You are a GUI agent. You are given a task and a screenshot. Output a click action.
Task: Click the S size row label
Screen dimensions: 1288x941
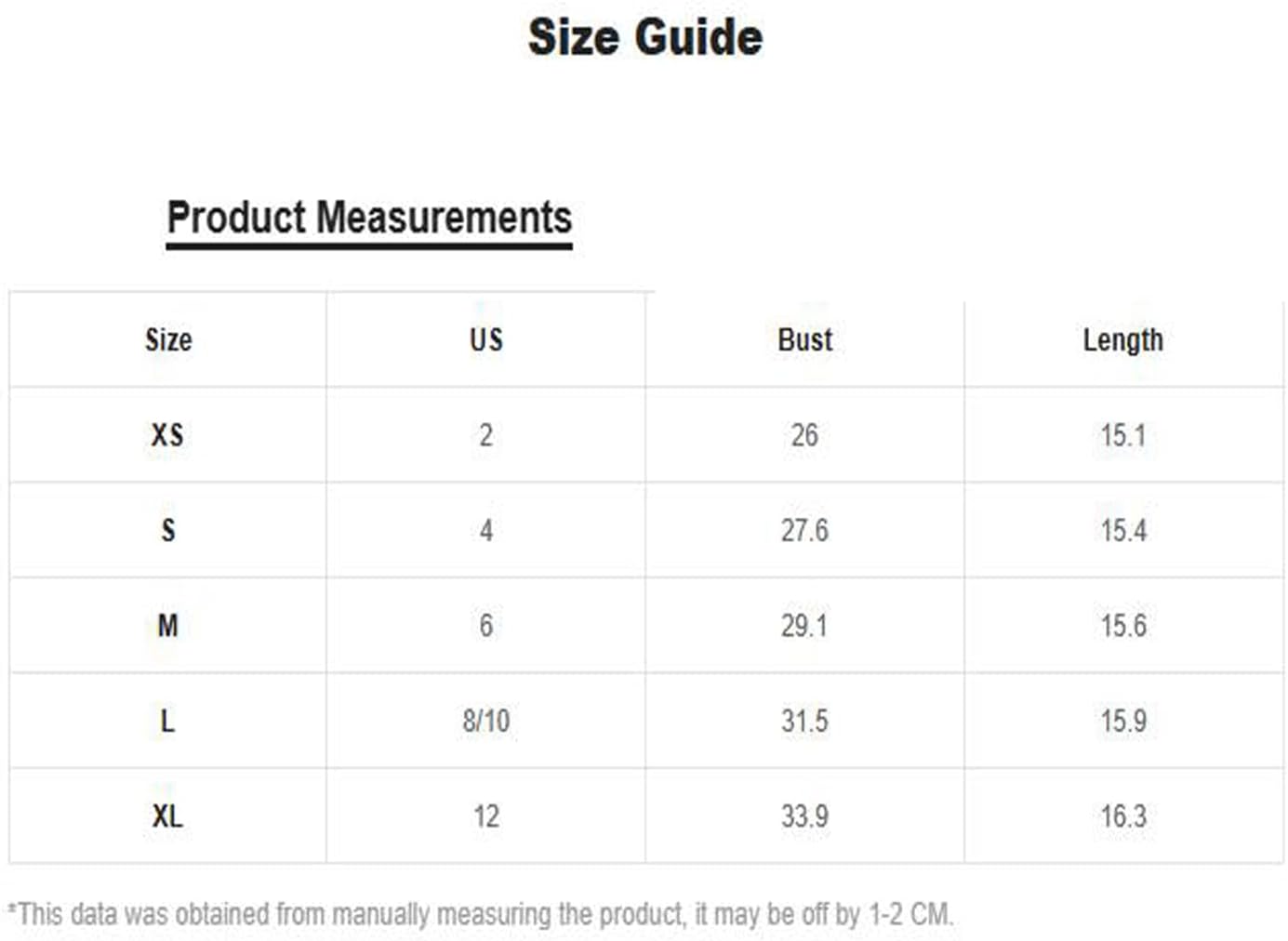coord(168,530)
